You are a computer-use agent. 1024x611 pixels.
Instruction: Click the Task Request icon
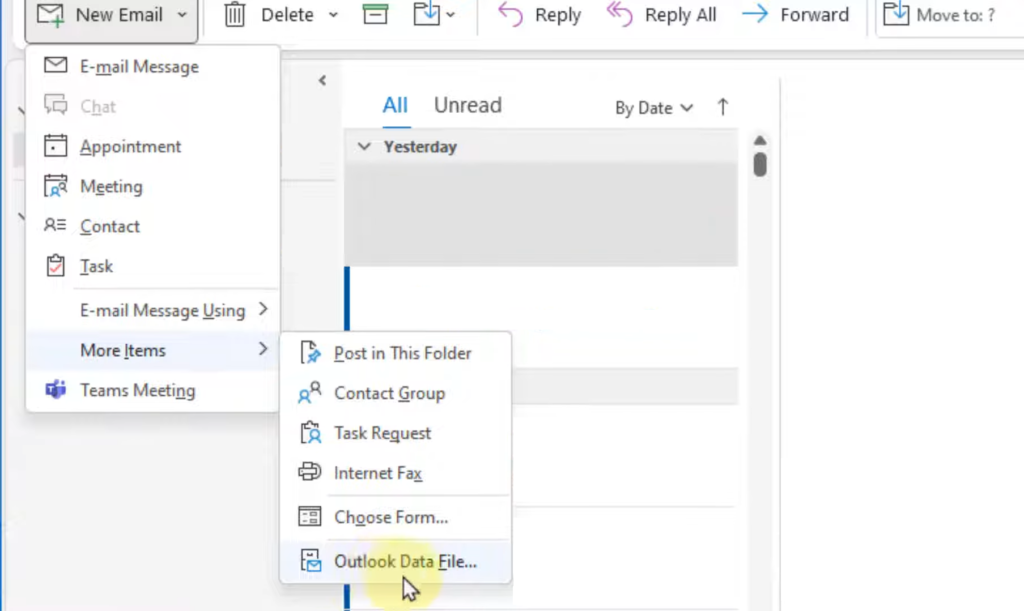pos(310,432)
